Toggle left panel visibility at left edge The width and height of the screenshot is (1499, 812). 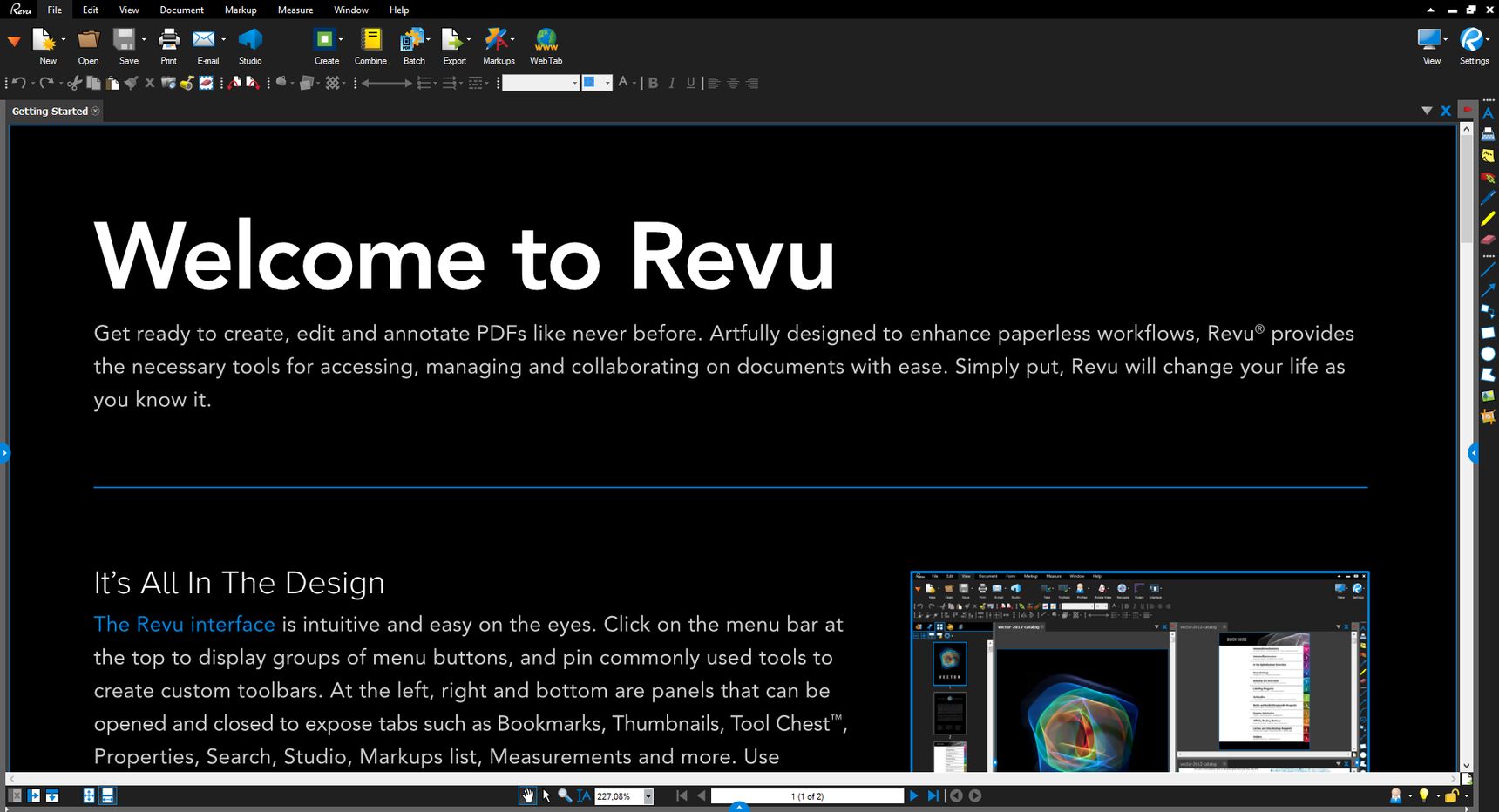pos(4,452)
